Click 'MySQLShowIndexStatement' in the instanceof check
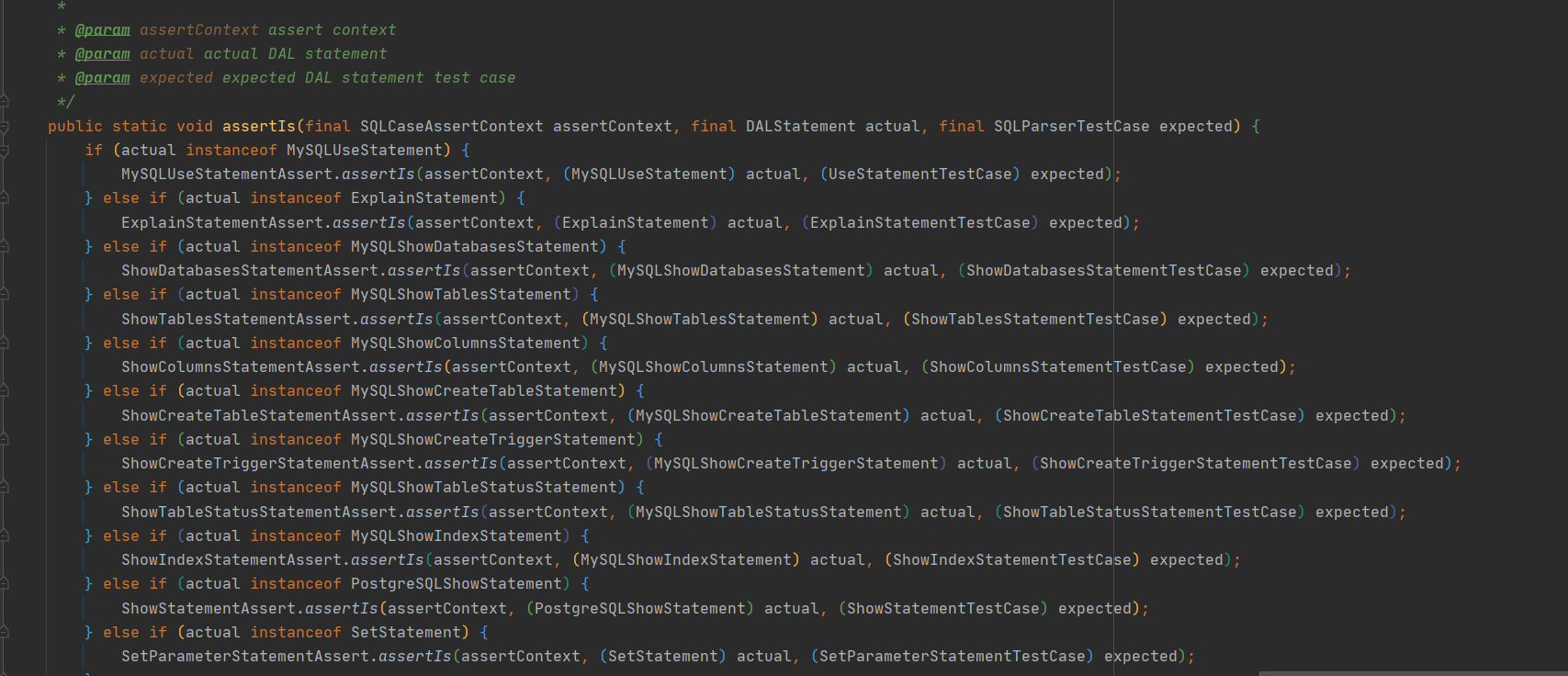 (457, 536)
